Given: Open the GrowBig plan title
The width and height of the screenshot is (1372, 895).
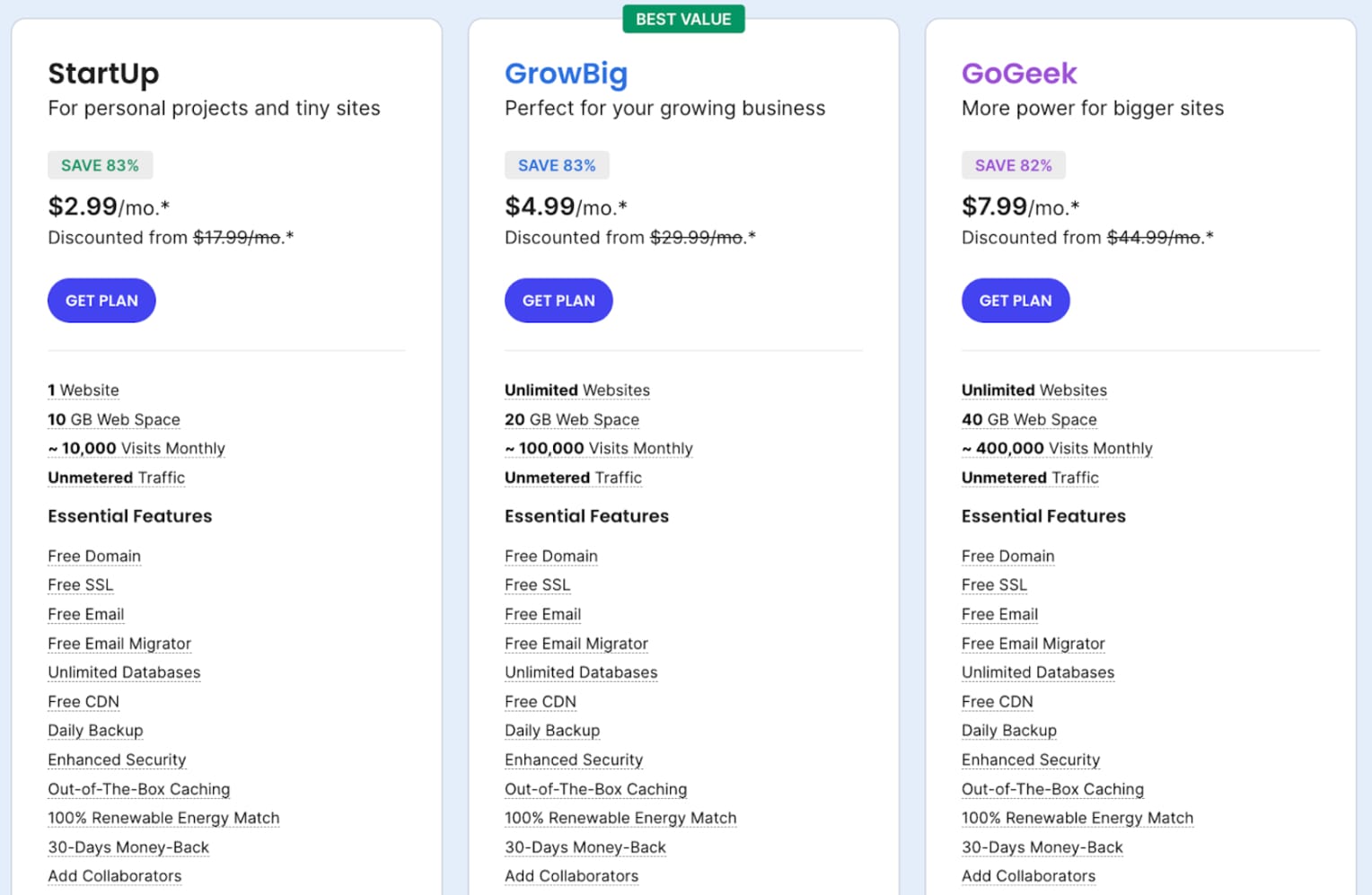Looking at the screenshot, I should point(566,74).
